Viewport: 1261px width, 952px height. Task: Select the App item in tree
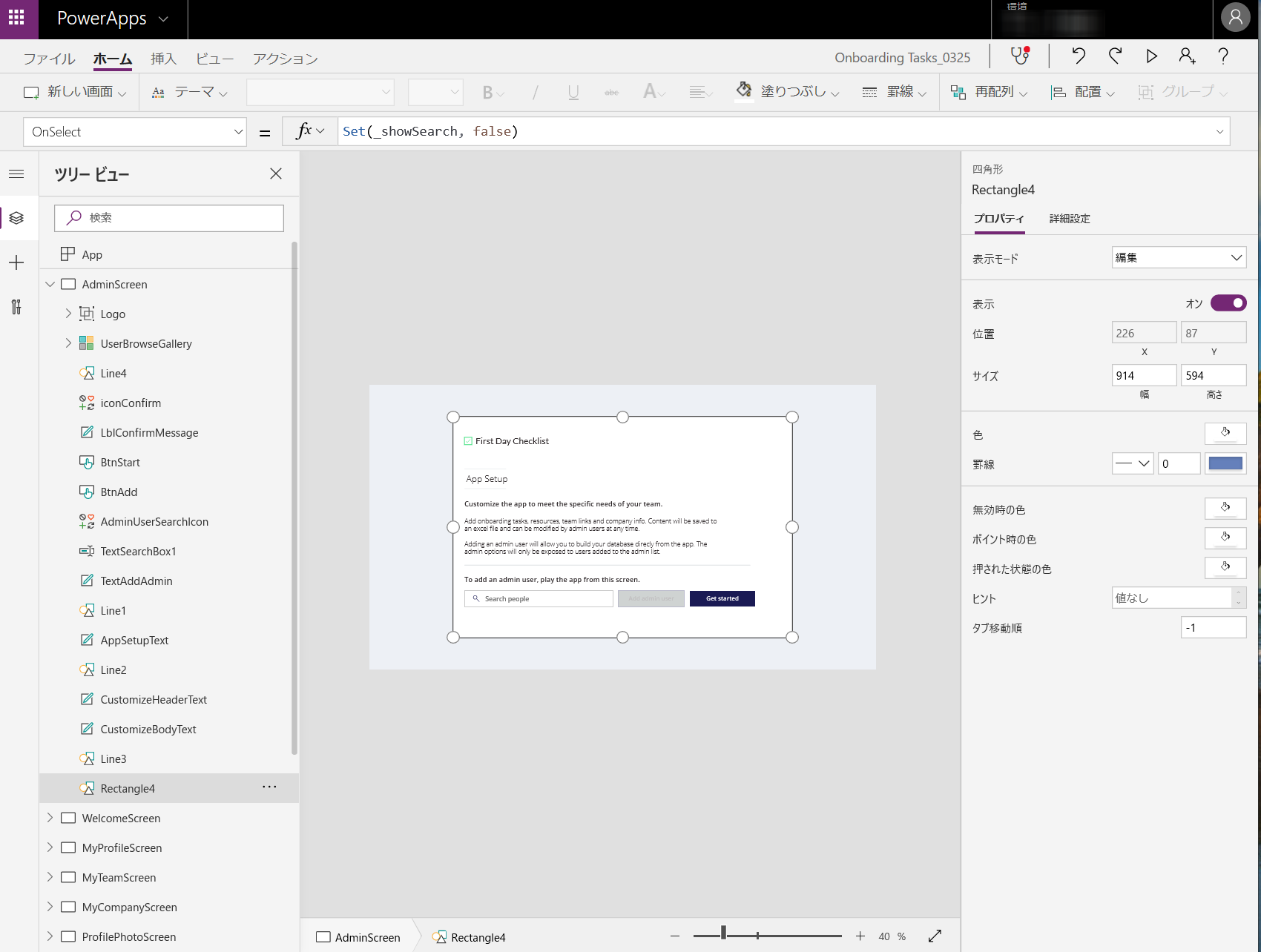169,254
